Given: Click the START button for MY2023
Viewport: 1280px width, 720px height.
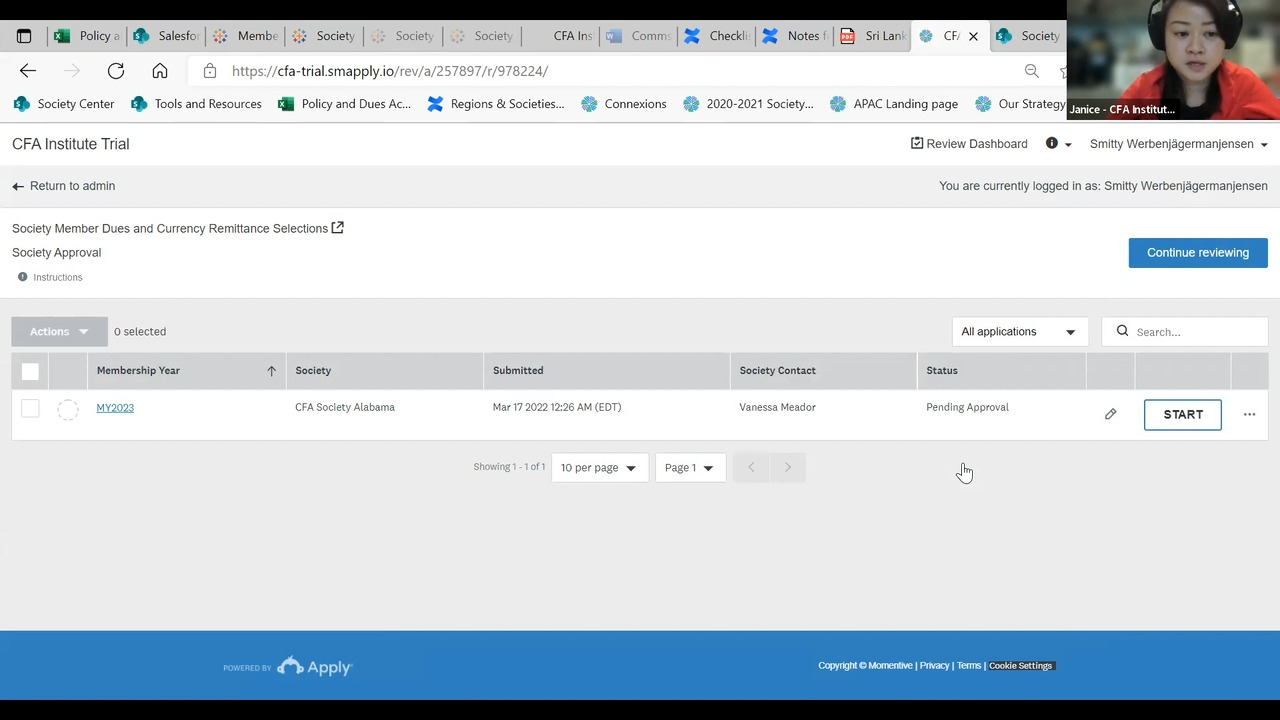Looking at the screenshot, I should (x=1183, y=415).
